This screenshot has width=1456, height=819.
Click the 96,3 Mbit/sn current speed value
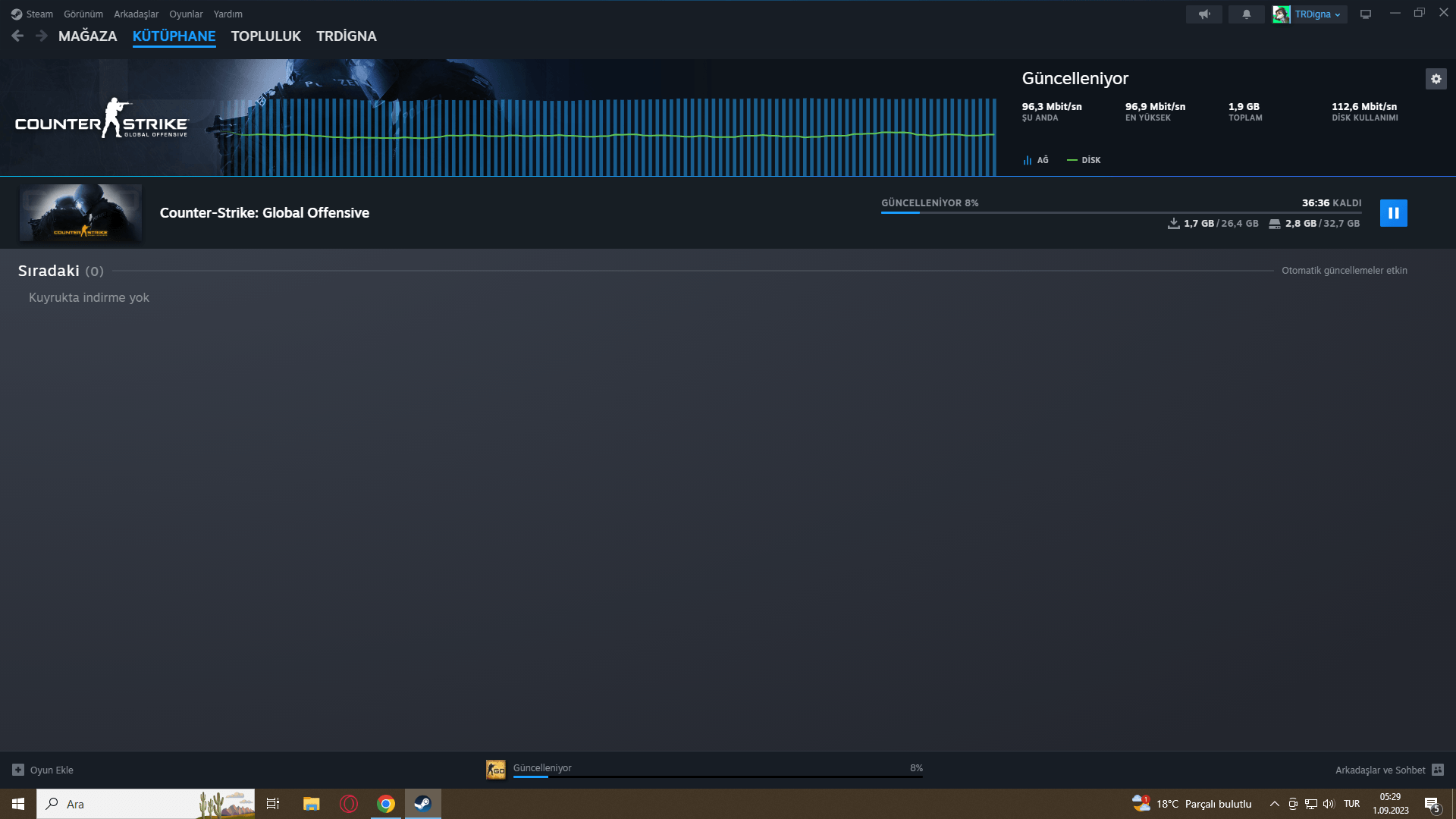(1052, 107)
